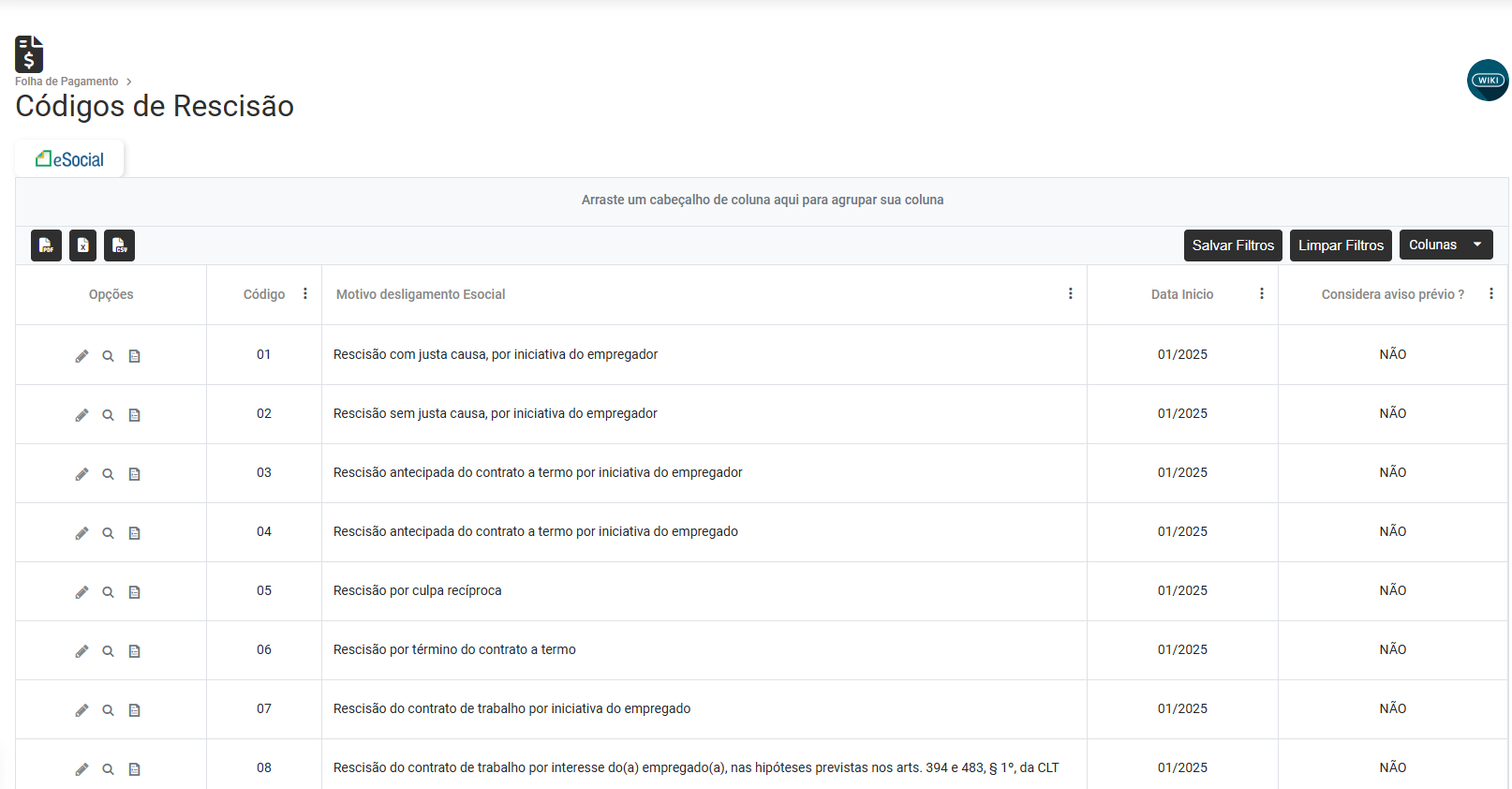Image resolution: width=1512 pixels, height=789 pixels.
Task: Click the Limpar Filtros button
Action: (x=1340, y=246)
